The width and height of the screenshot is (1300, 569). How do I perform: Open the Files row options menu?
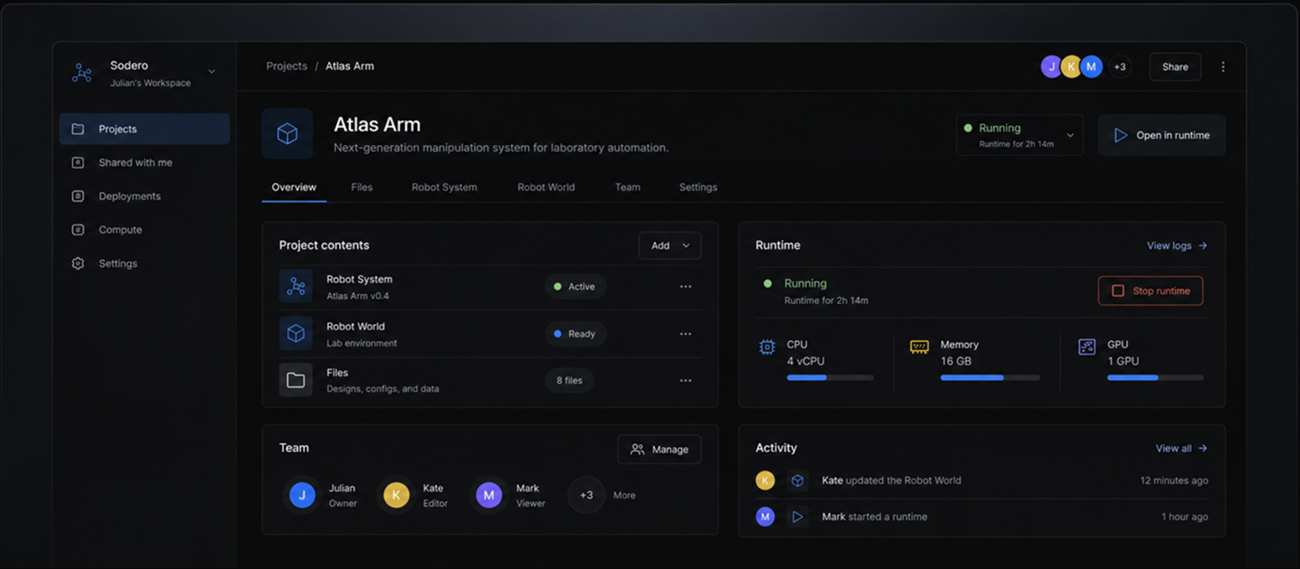tap(685, 380)
